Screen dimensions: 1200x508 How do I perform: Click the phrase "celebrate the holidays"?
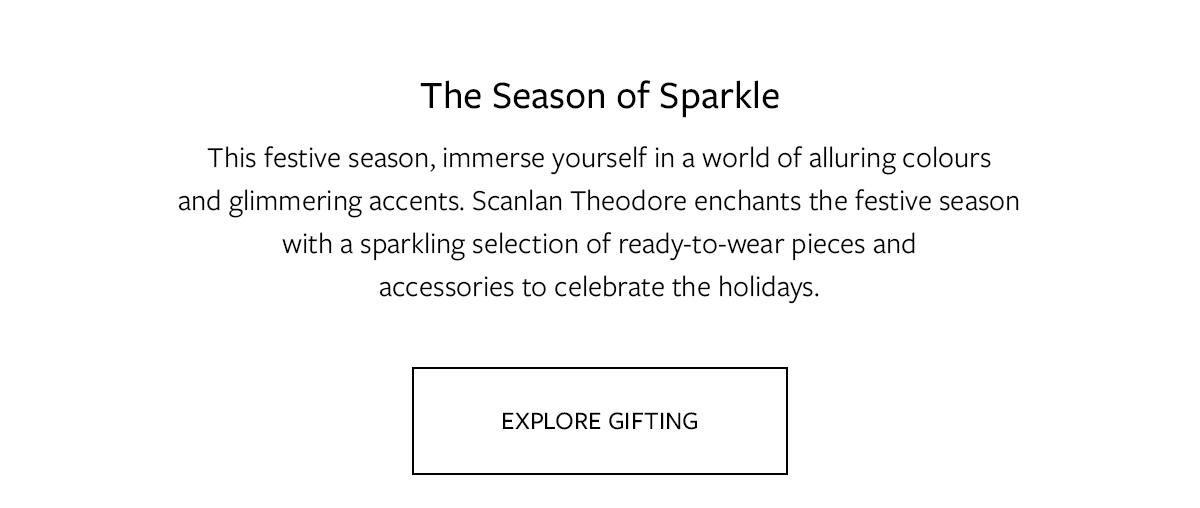point(686,287)
